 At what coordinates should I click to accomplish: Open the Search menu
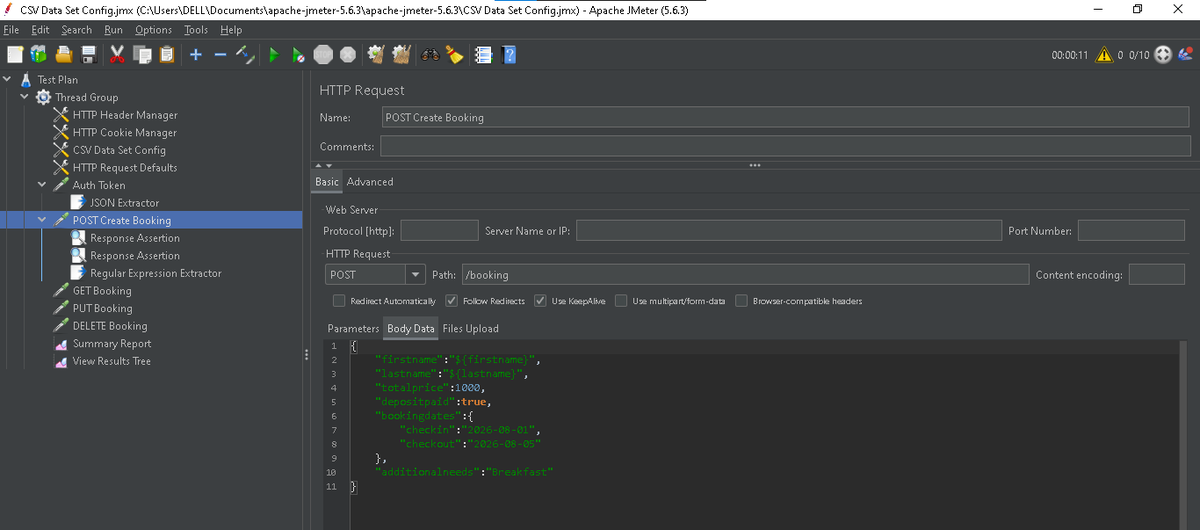(76, 30)
